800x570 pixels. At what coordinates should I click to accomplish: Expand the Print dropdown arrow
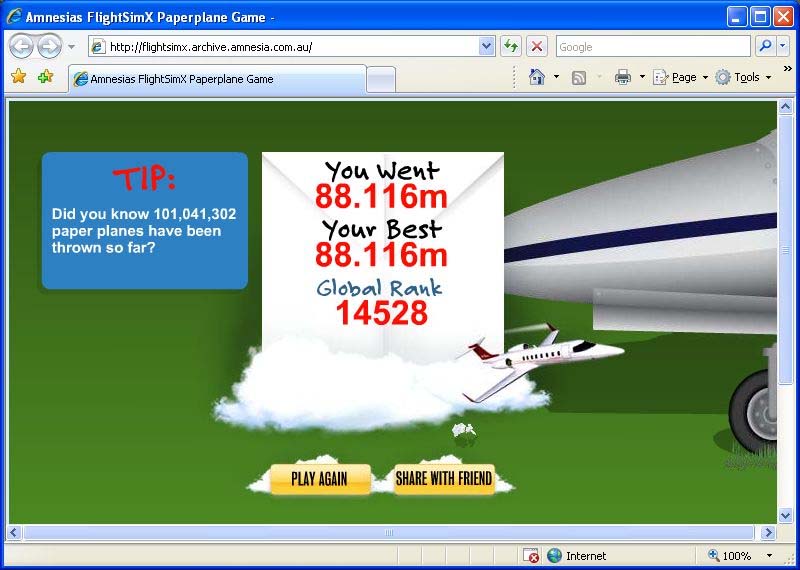(642, 77)
